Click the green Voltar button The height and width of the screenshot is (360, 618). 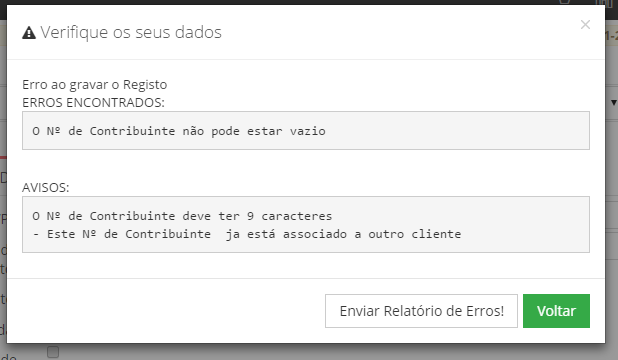coord(556,311)
